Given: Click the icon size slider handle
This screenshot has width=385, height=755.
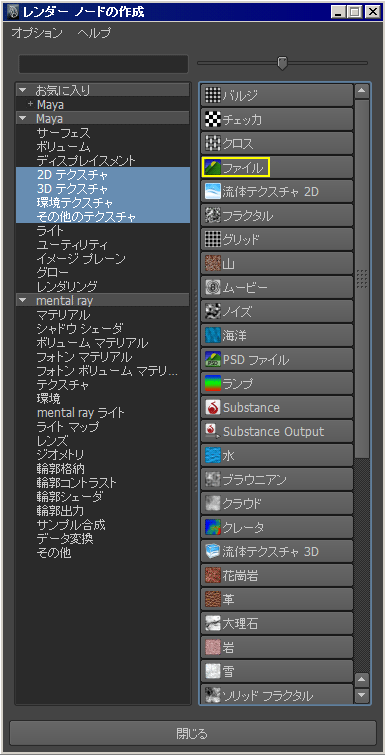Looking at the screenshot, I should [x=282, y=63].
